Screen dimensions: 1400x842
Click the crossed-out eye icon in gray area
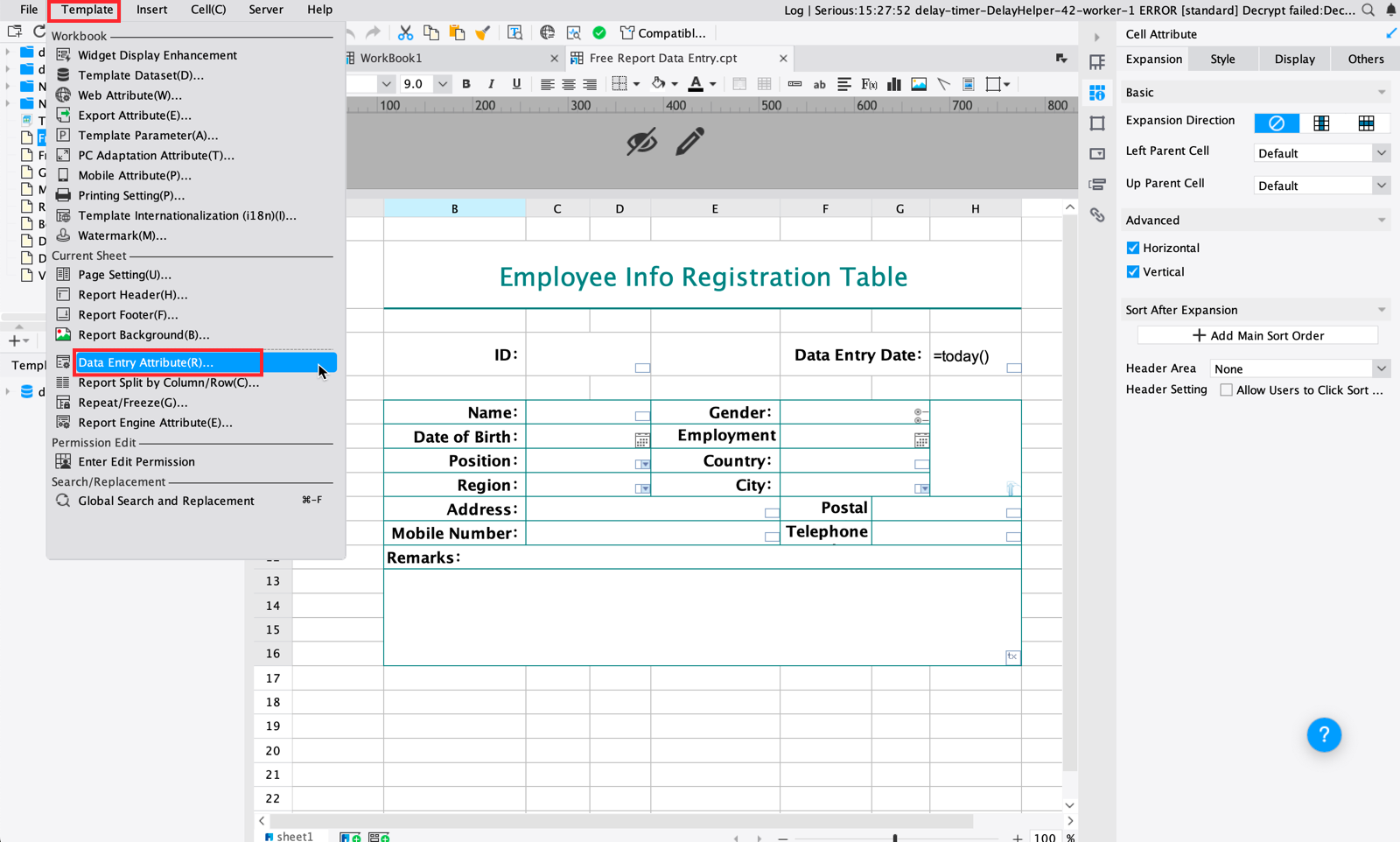641,142
